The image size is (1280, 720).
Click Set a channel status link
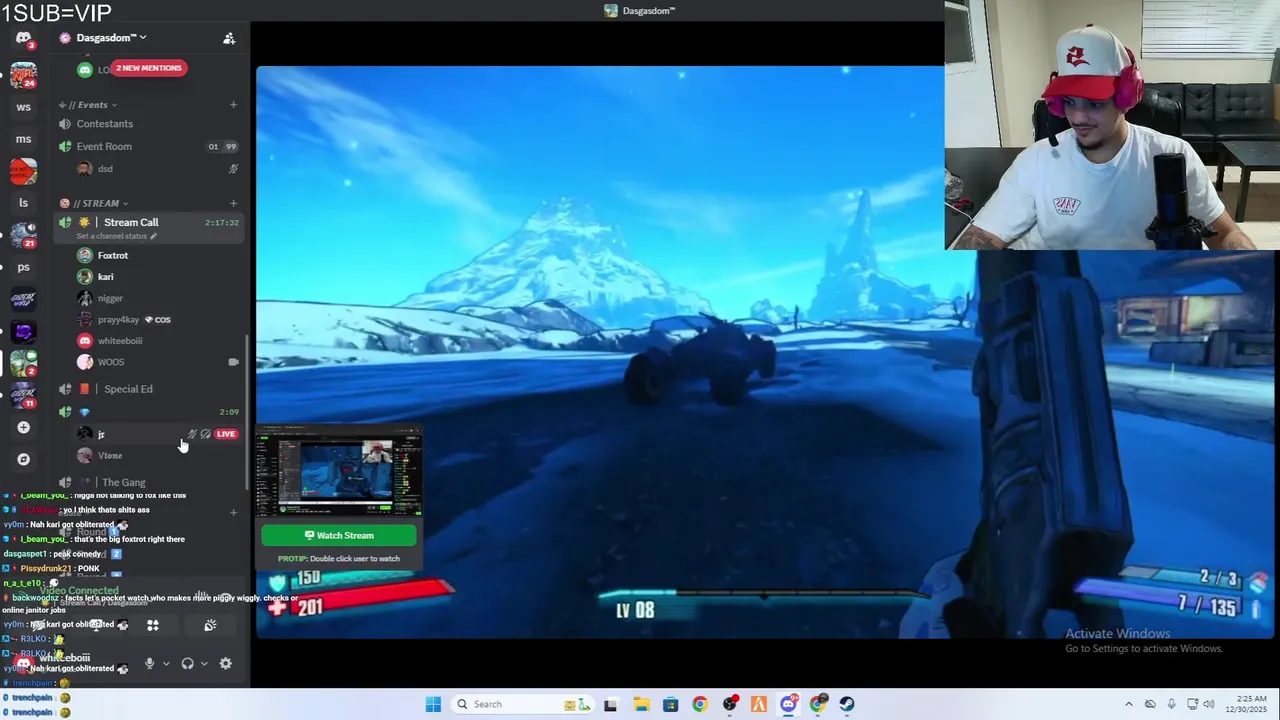[116, 236]
